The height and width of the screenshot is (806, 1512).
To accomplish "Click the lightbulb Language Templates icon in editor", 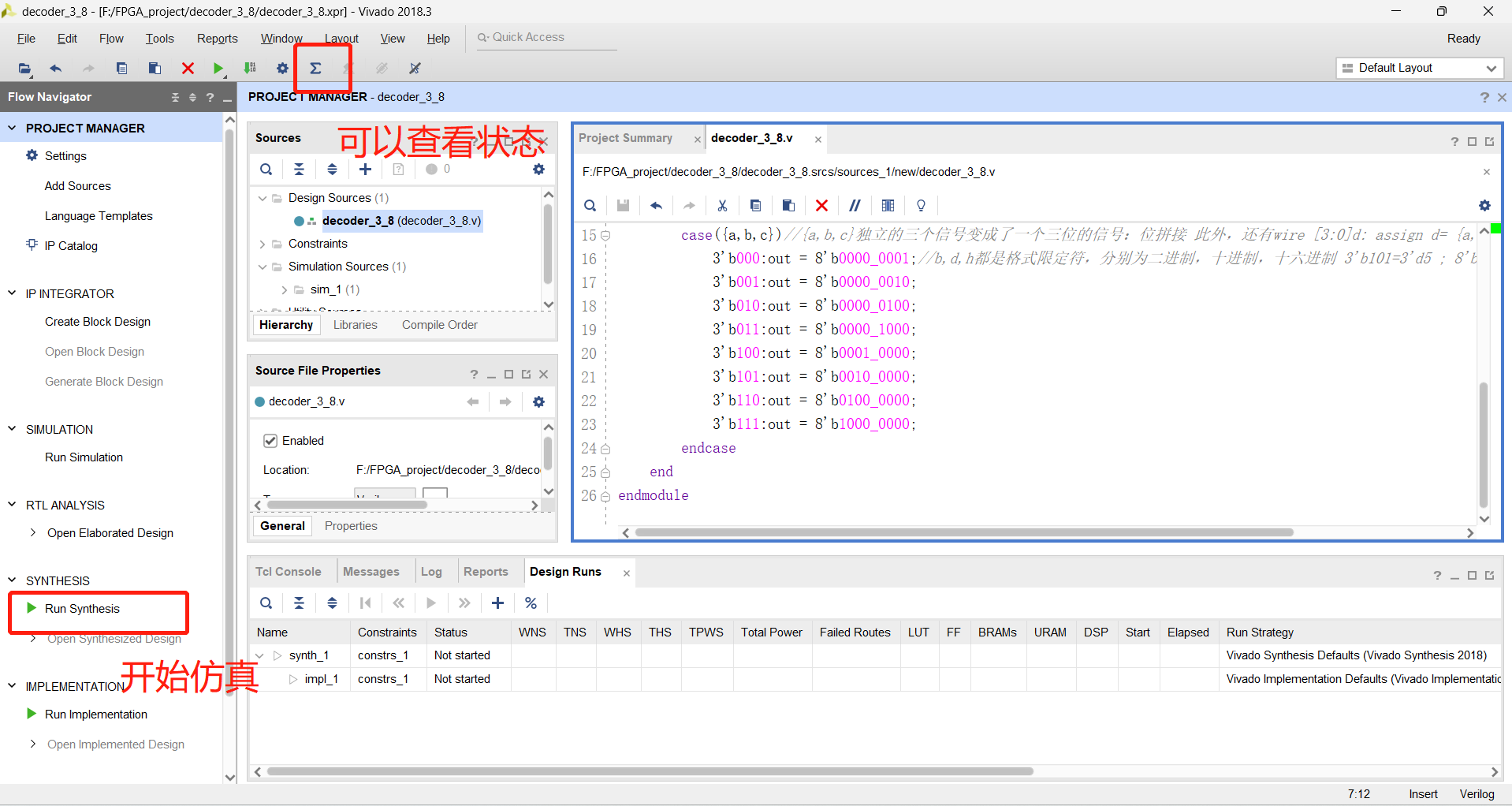I will [x=921, y=206].
